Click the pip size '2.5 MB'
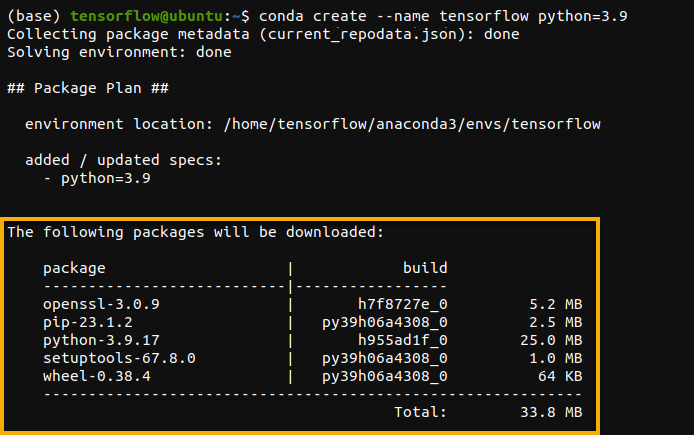Image resolution: width=694 pixels, height=435 pixels. 556,323
